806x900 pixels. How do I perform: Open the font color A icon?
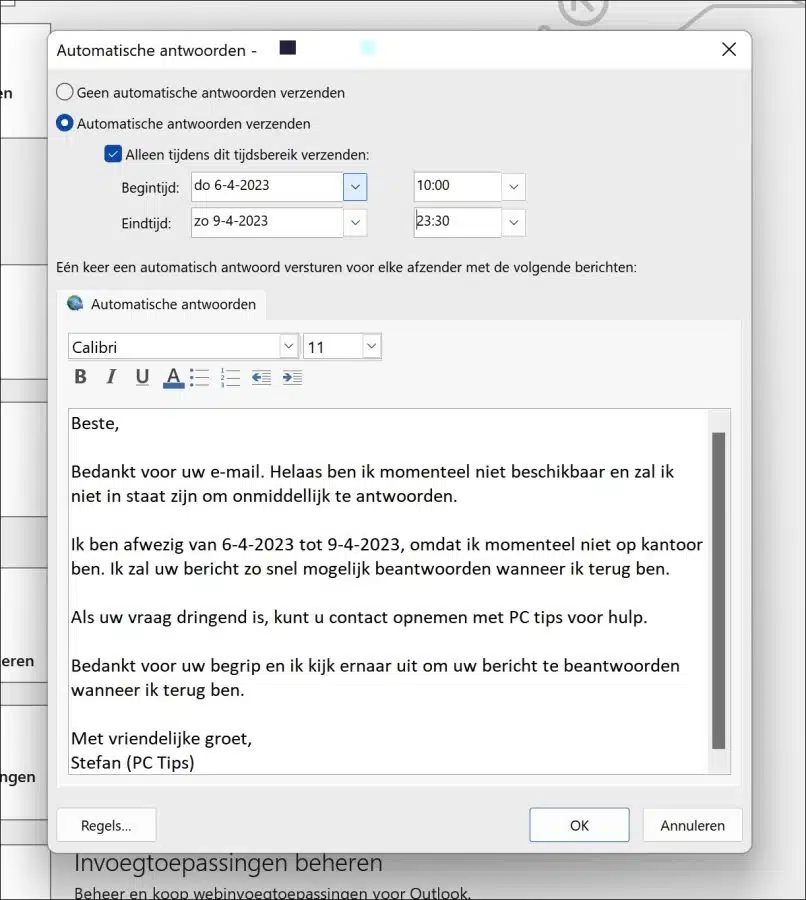[x=173, y=377]
